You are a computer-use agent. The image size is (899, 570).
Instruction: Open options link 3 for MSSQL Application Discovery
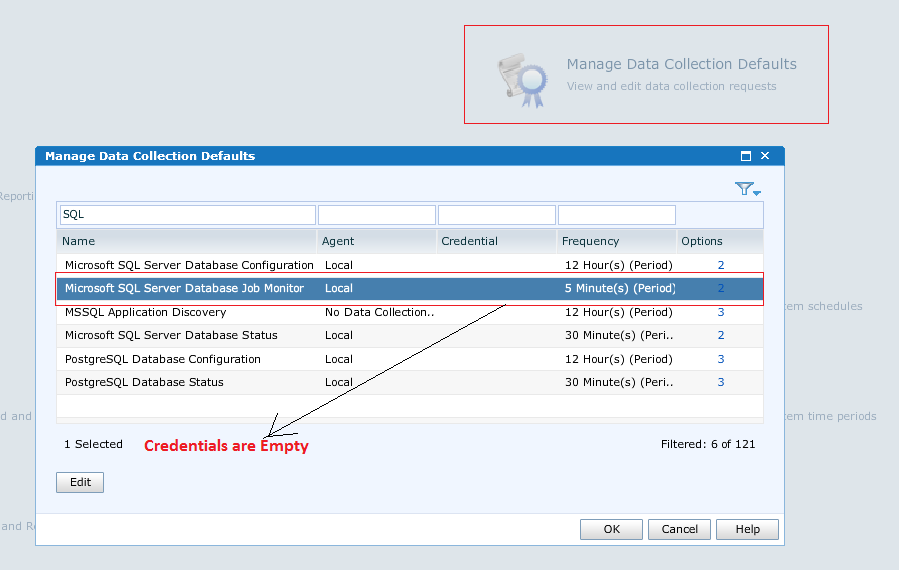pyautogui.click(x=721, y=312)
